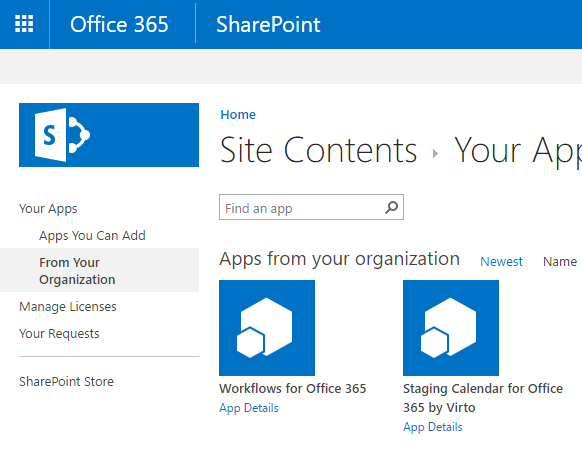Click the Site Contents title link
This screenshot has width=582, height=450.
(x=318, y=150)
